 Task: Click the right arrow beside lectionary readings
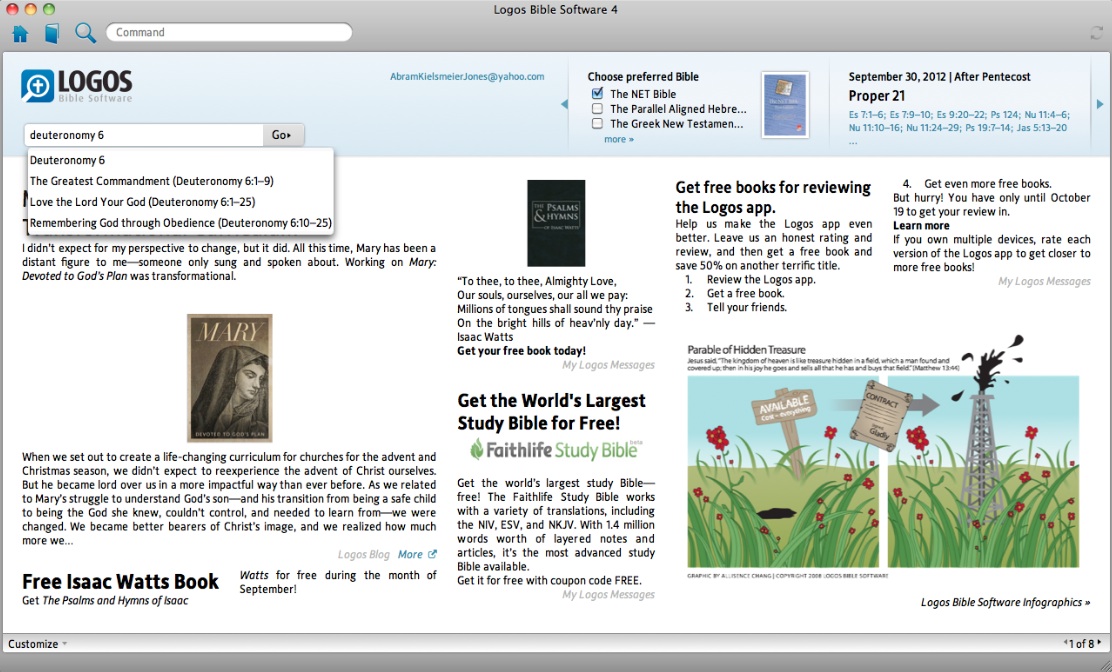click(1100, 104)
